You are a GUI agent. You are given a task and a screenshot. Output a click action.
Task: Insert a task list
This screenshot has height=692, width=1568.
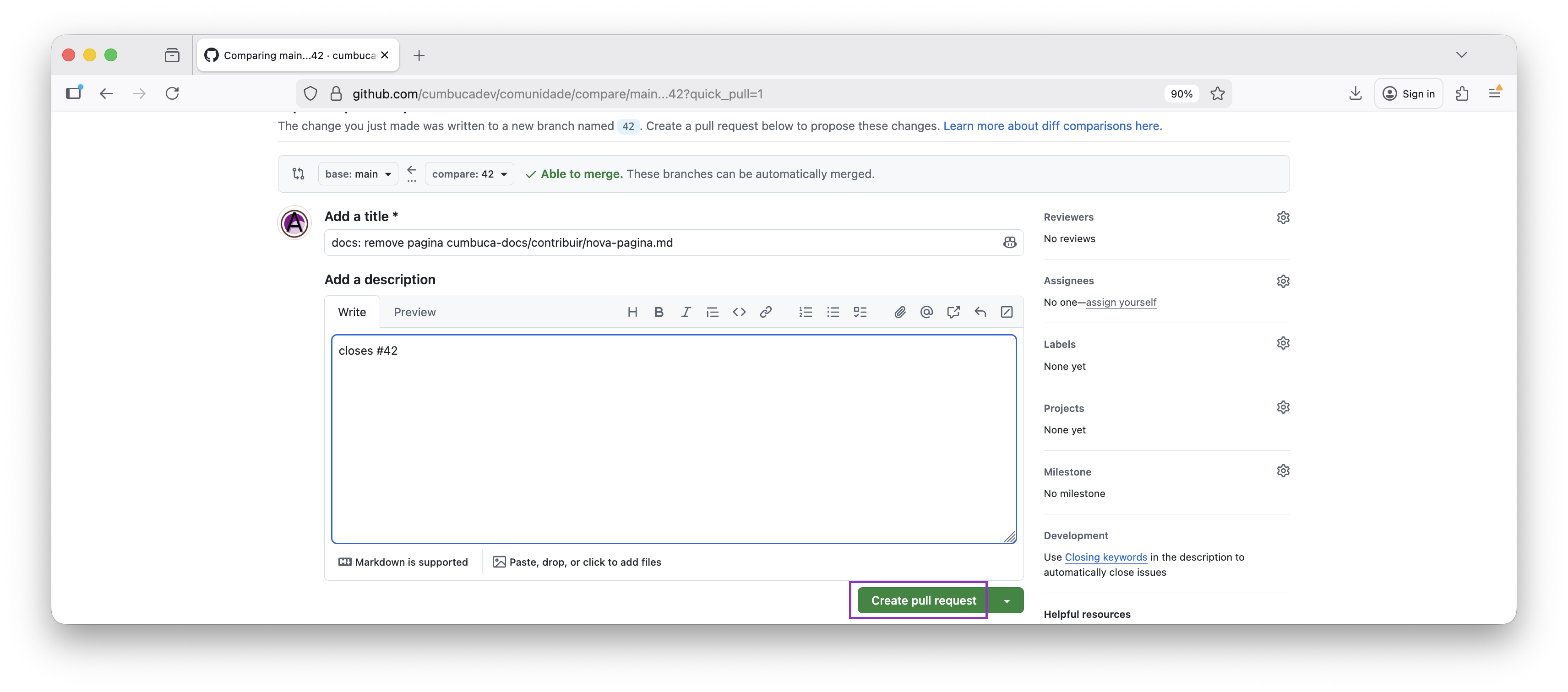click(x=860, y=312)
